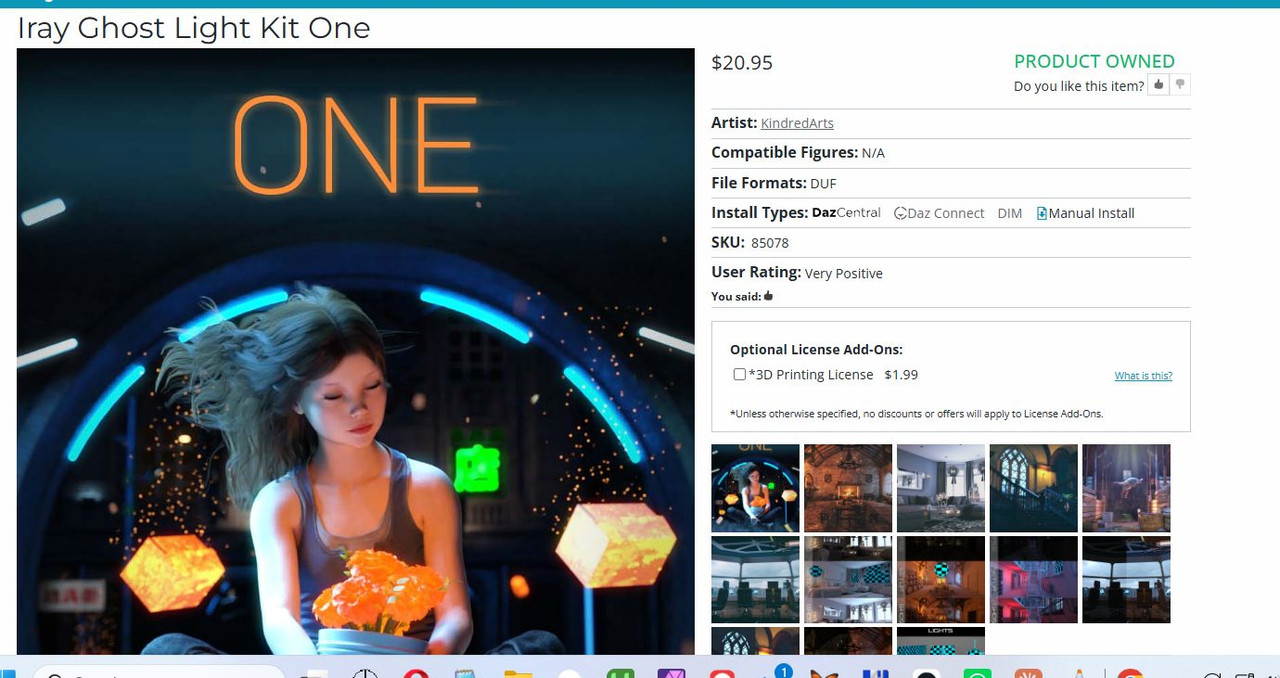Screen dimensions: 1280x678
Task: Open the KindredArts artist link
Action: pyautogui.click(x=797, y=123)
